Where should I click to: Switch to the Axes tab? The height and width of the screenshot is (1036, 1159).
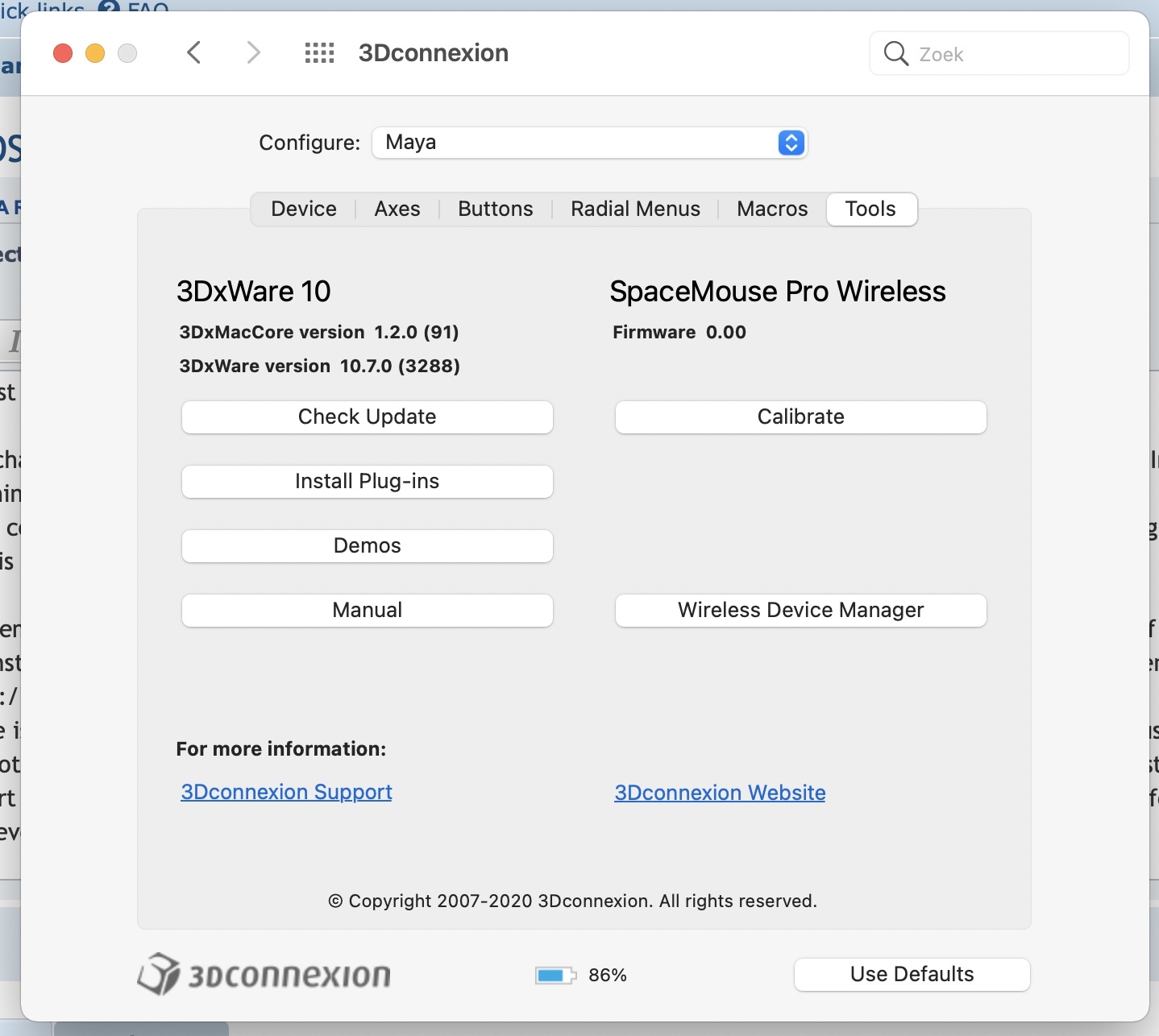pos(397,209)
